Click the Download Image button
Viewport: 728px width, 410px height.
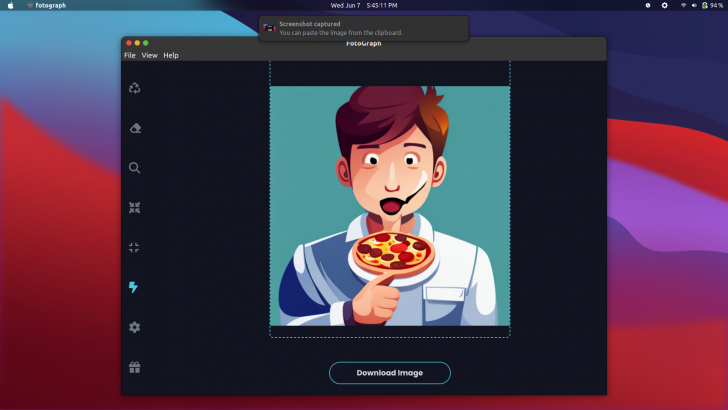click(x=390, y=373)
